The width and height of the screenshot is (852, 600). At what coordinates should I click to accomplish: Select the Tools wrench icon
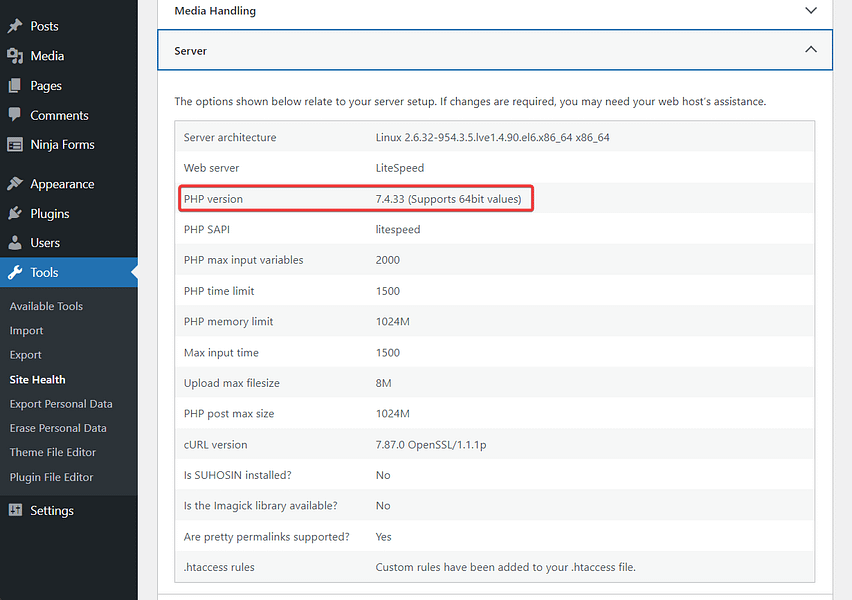click(x=17, y=271)
